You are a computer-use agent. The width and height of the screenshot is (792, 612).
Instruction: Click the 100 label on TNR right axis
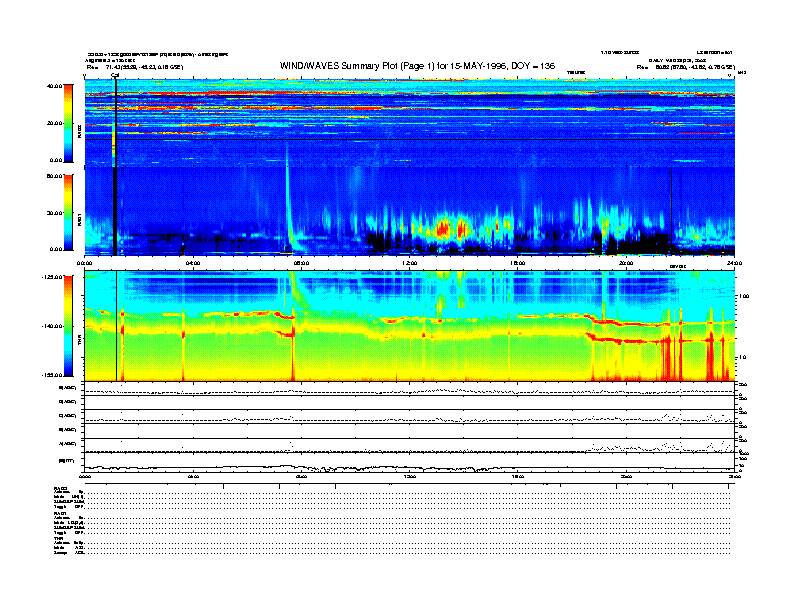pos(744,296)
